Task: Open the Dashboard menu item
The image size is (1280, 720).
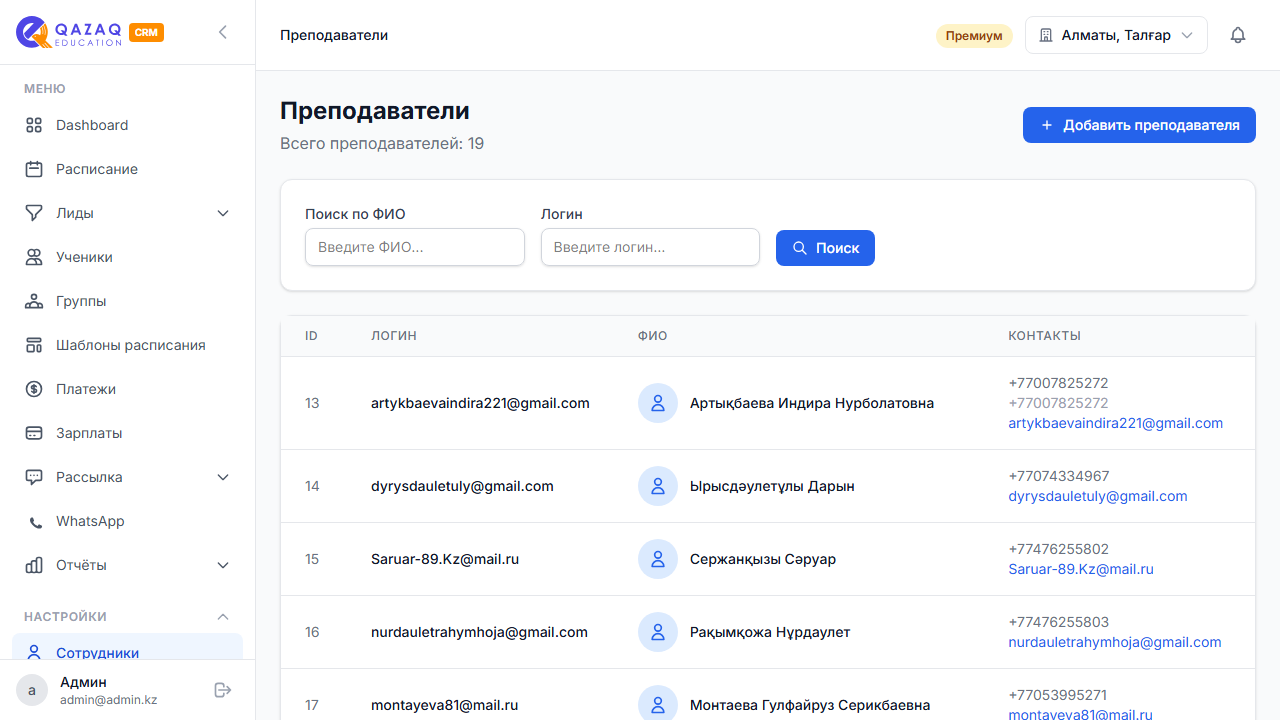Action: click(x=127, y=125)
